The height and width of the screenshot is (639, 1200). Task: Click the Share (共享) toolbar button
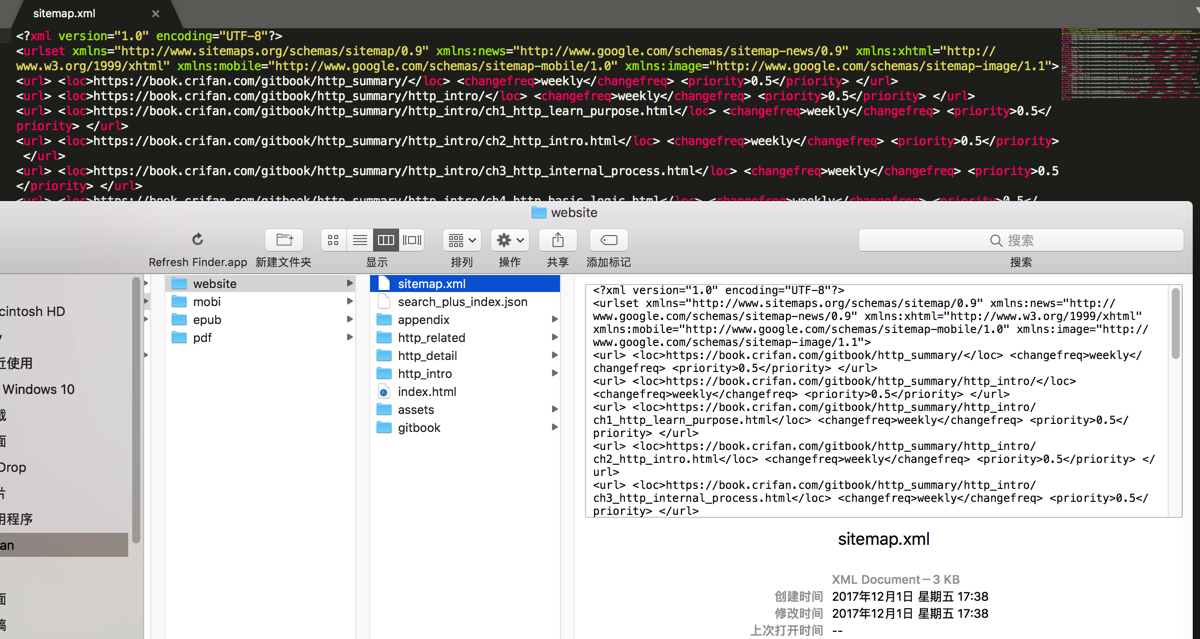click(558, 240)
